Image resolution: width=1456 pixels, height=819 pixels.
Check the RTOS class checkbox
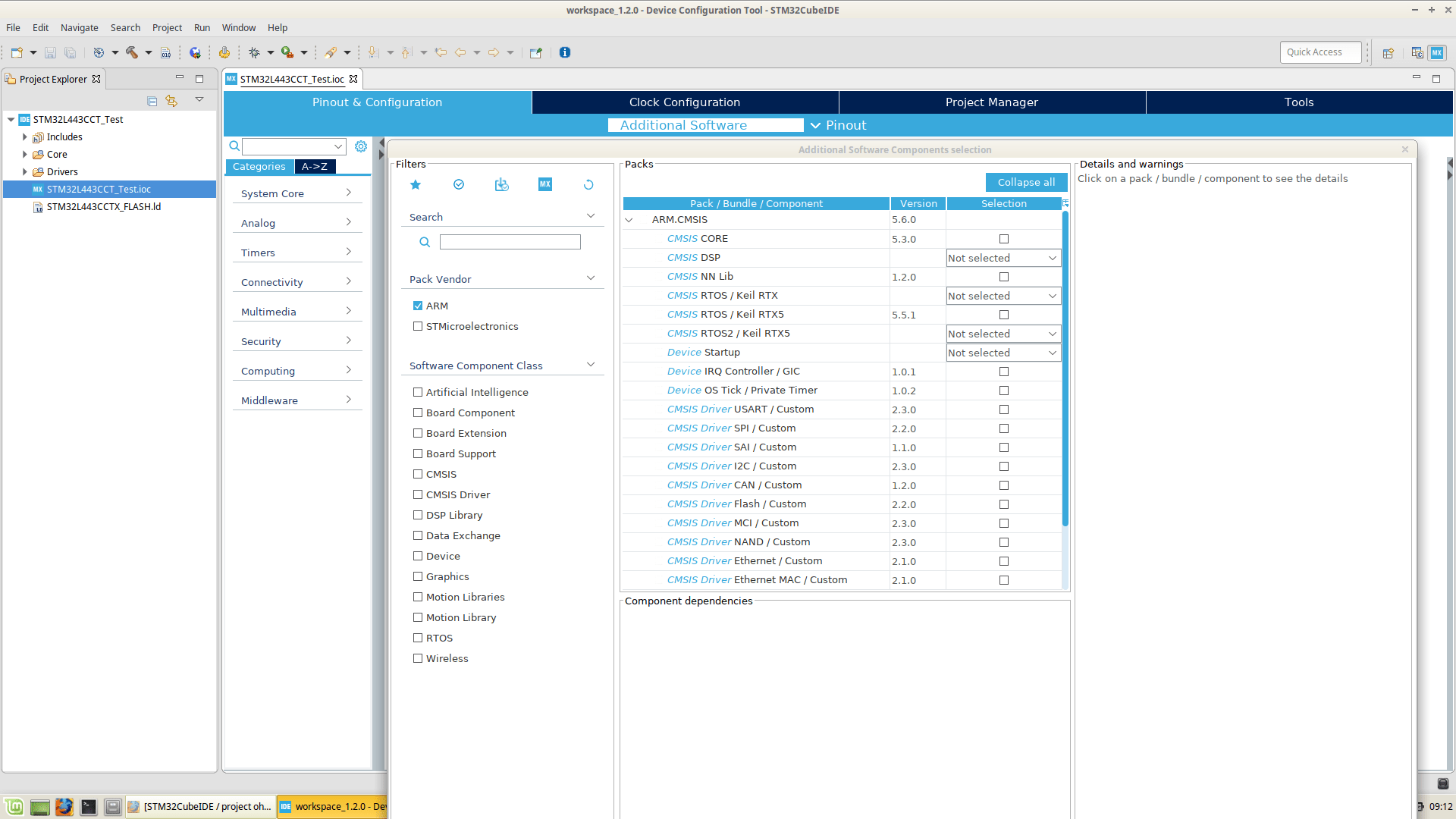tap(418, 638)
